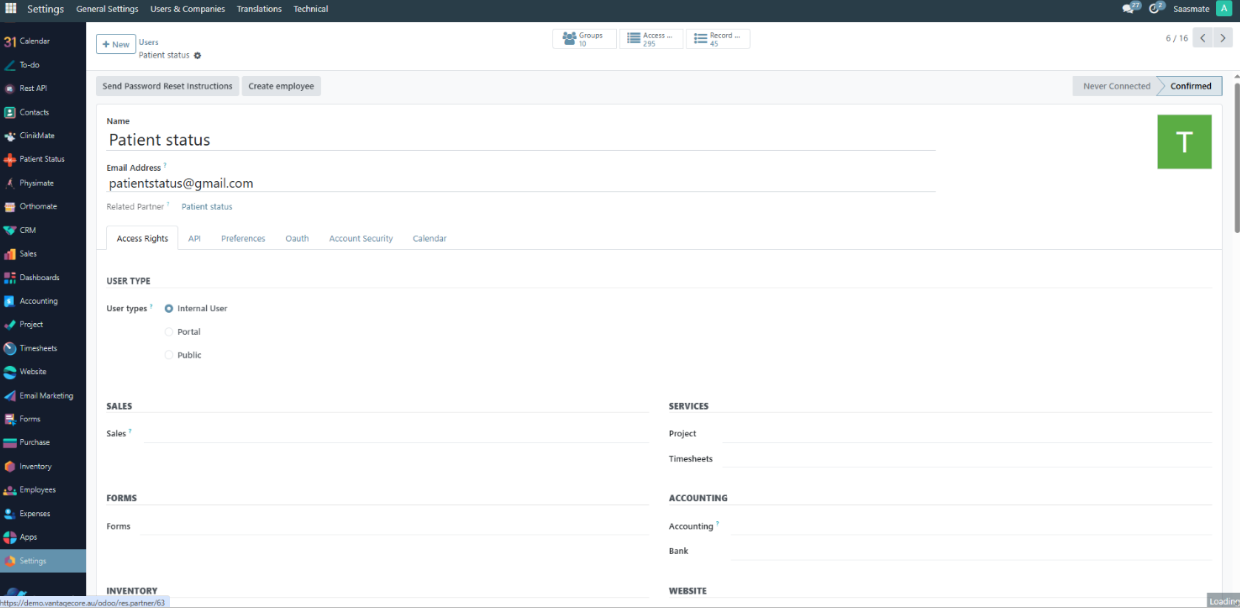Select the Internal User radio button
This screenshot has width=1240, height=611.
[x=169, y=309]
